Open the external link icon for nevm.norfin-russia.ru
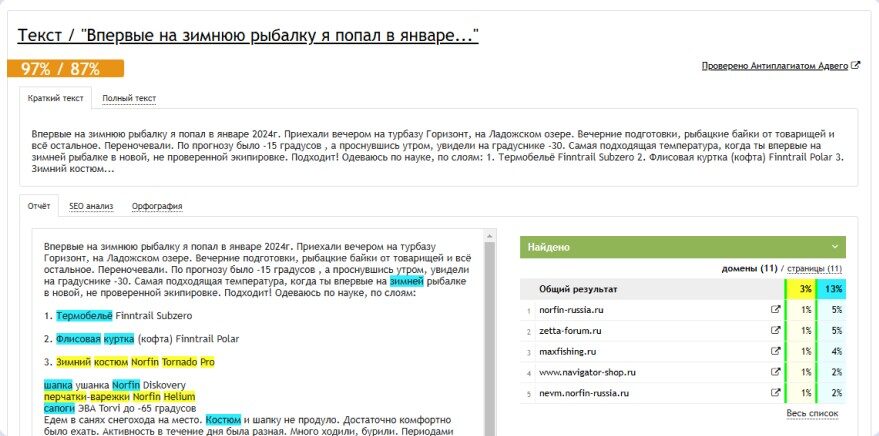The height and width of the screenshot is (436, 879). [775, 393]
